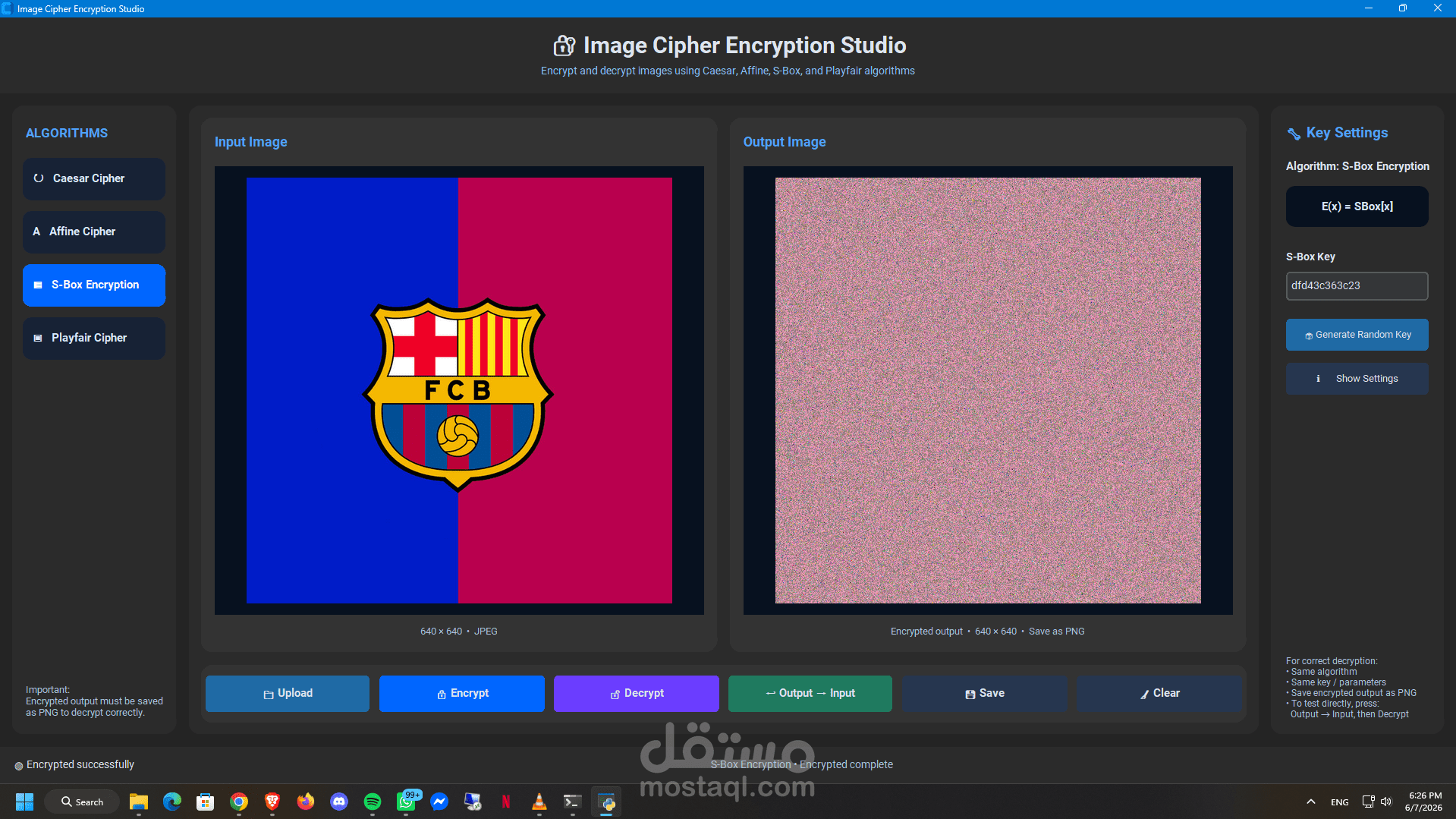Screen dimensions: 1456x819
Task: Generate a random S-Box key
Action: [x=1357, y=335]
